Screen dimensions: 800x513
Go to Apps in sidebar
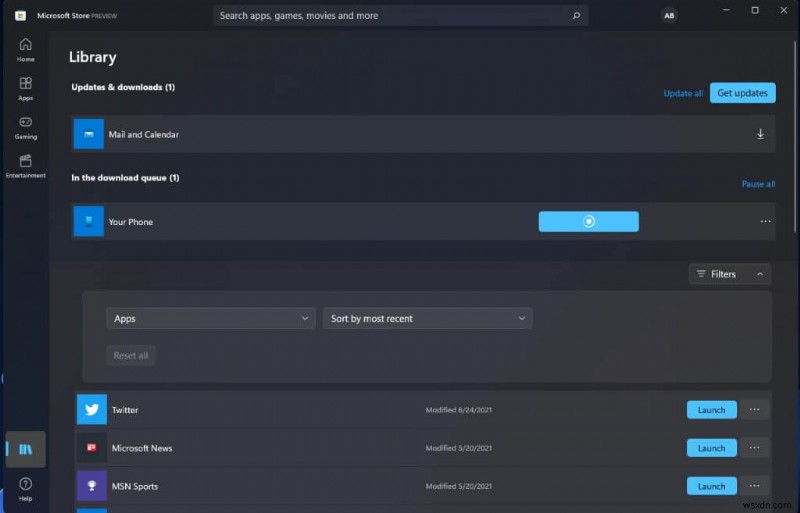[x=26, y=89]
